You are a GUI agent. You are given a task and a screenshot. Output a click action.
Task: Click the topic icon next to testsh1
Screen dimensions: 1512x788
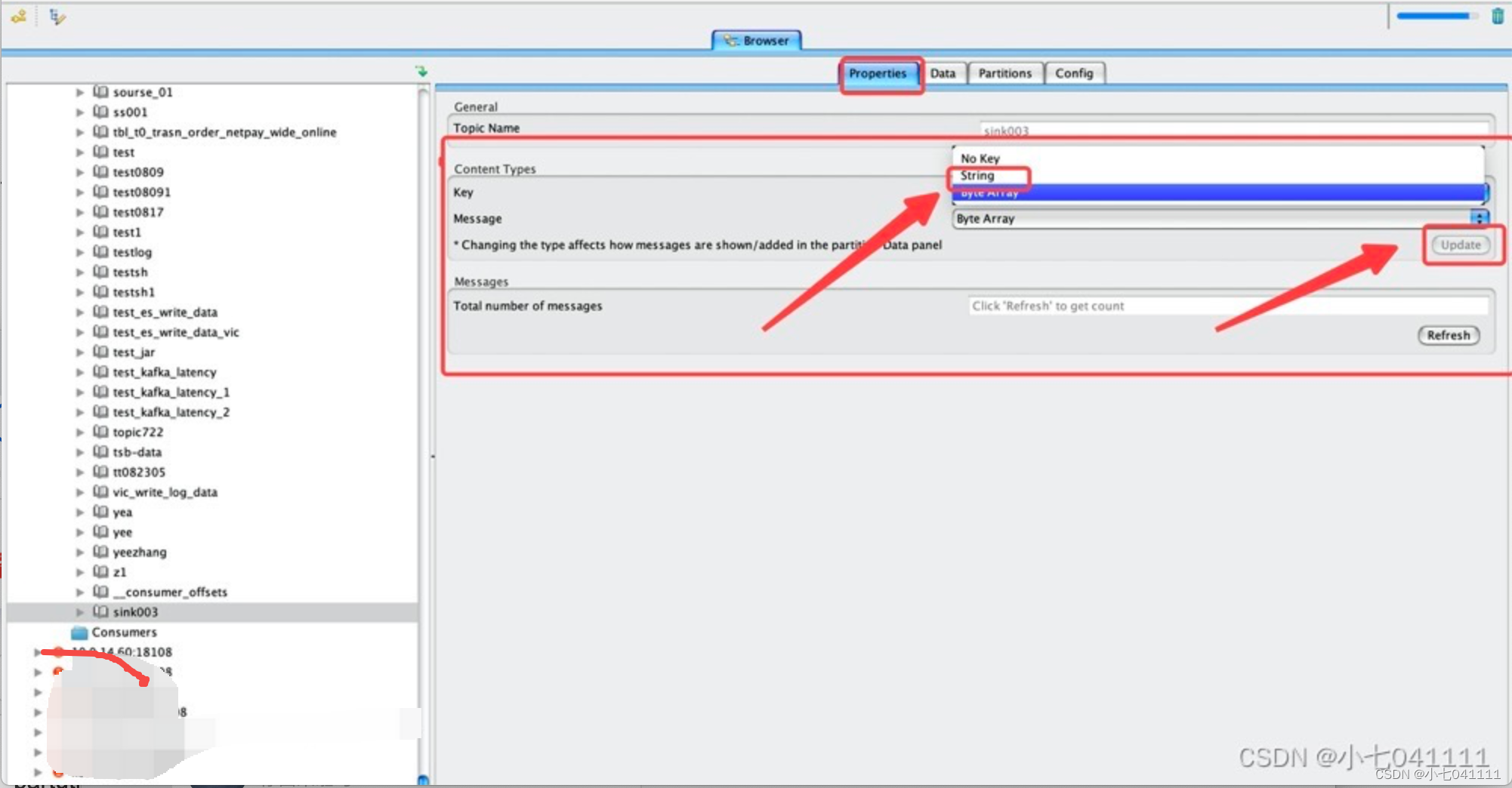coord(100,291)
